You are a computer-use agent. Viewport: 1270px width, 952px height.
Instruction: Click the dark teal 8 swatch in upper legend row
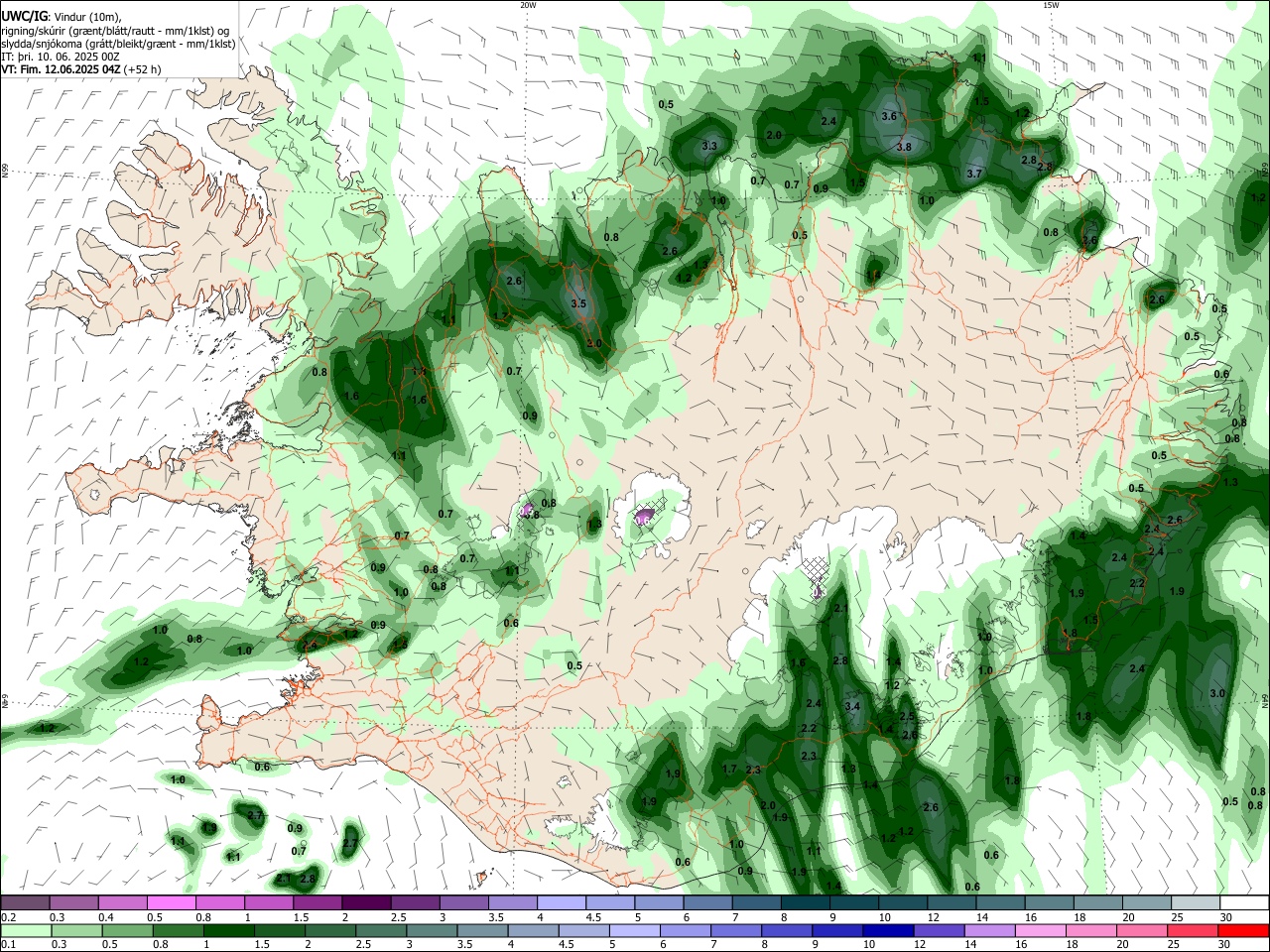pos(805,903)
